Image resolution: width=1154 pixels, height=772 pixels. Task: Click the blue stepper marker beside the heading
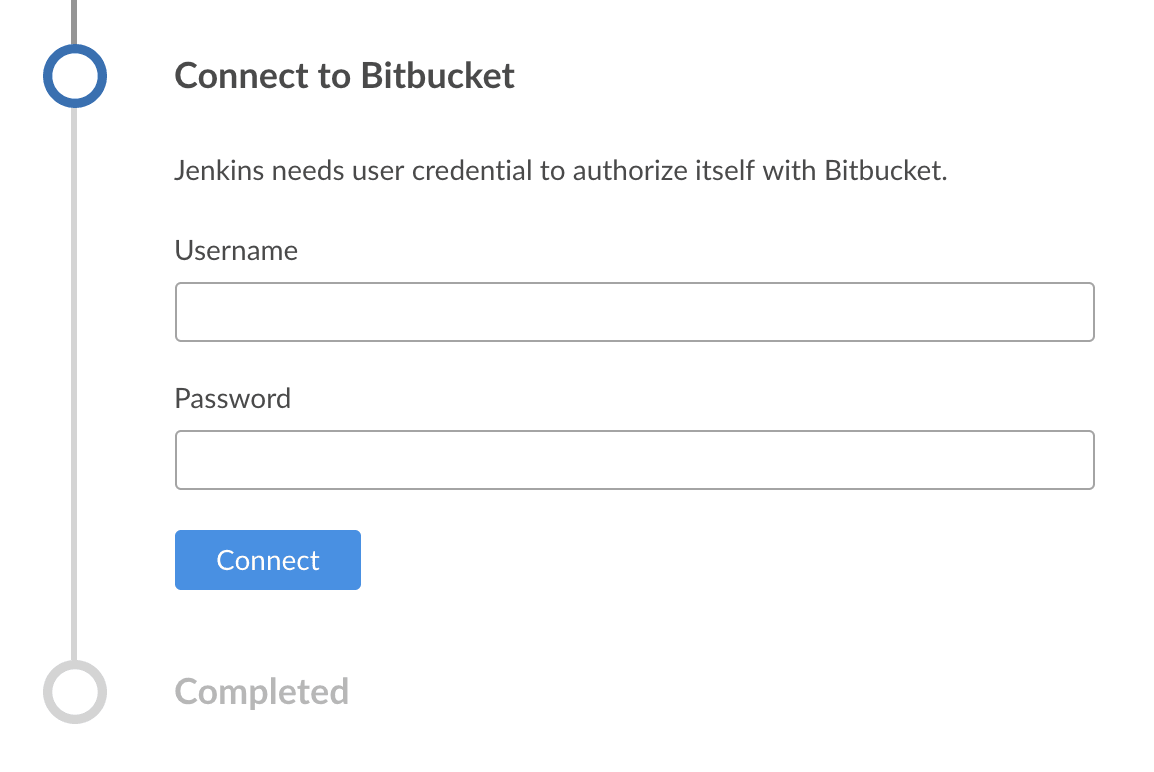(x=74, y=75)
